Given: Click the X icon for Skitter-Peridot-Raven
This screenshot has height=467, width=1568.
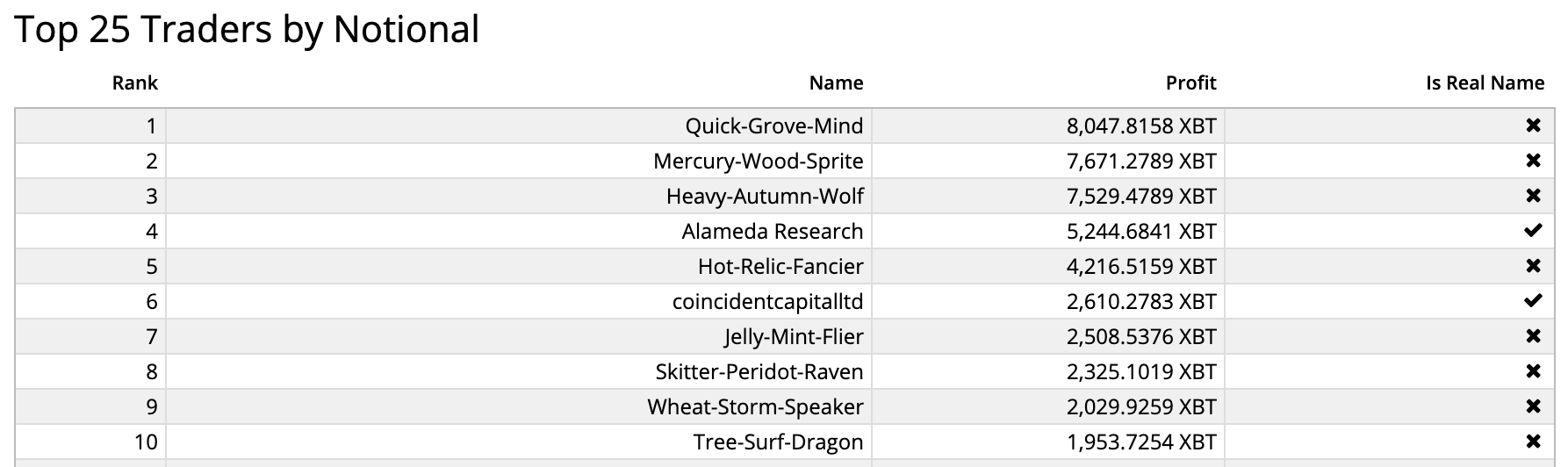Looking at the screenshot, I should pyautogui.click(x=1533, y=371).
